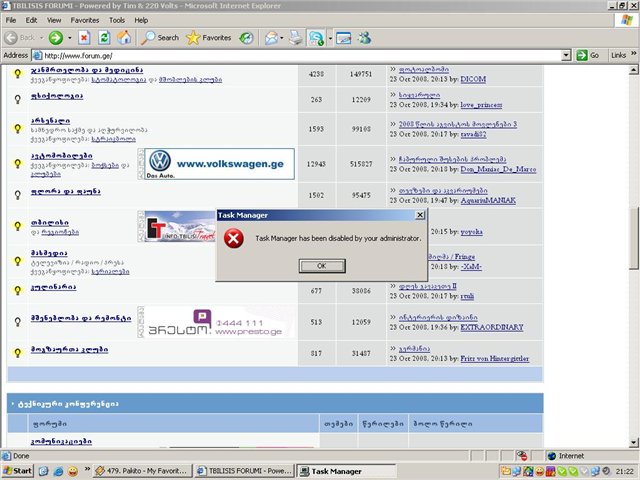Image resolution: width=640 pixels, height=480 pixels.
Task: Click OK in Task Manager dialog
Action: pyautogui.click(x=322, y=266)
